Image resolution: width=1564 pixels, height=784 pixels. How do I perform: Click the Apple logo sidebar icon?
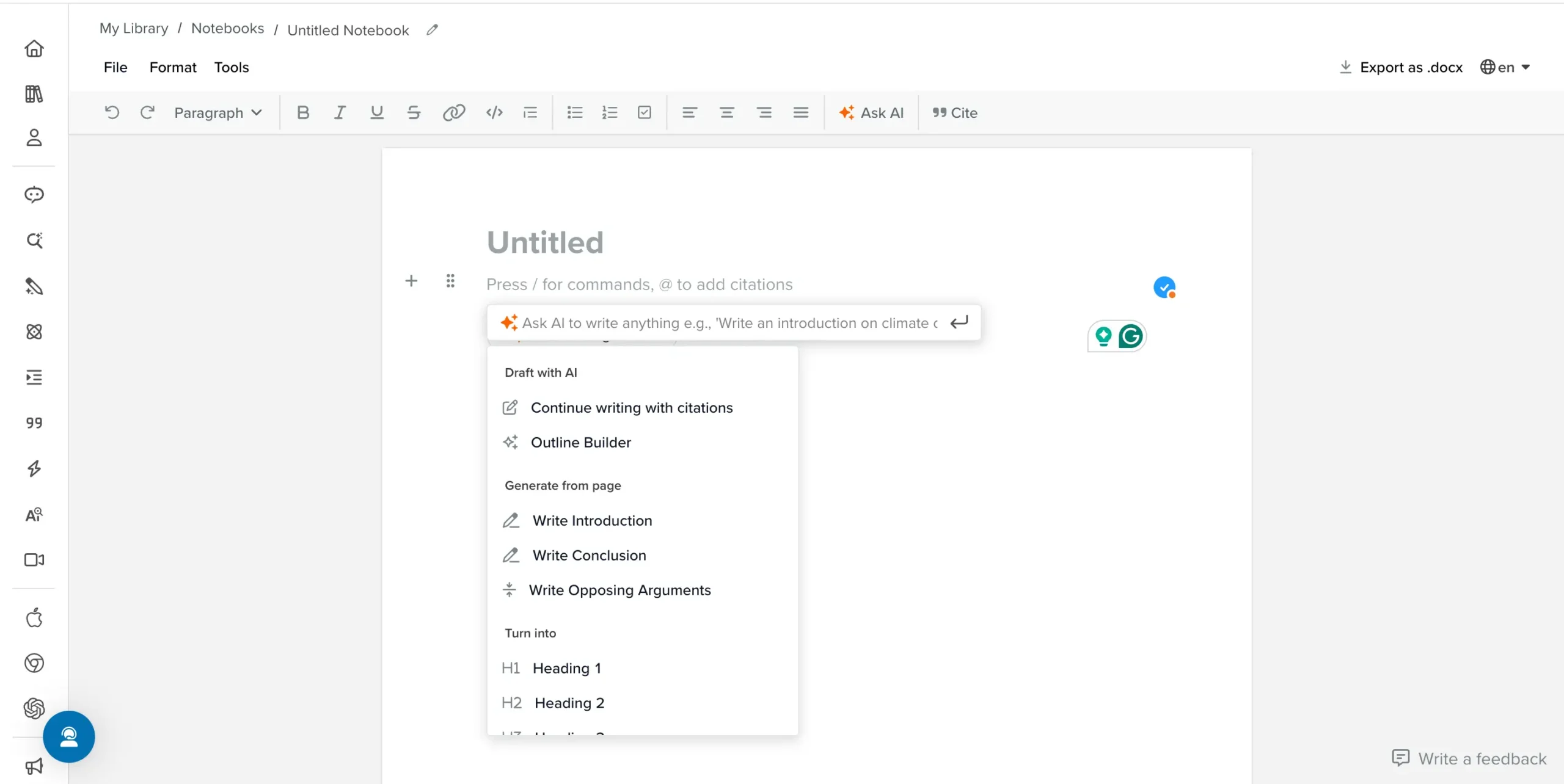click(34, 618)
